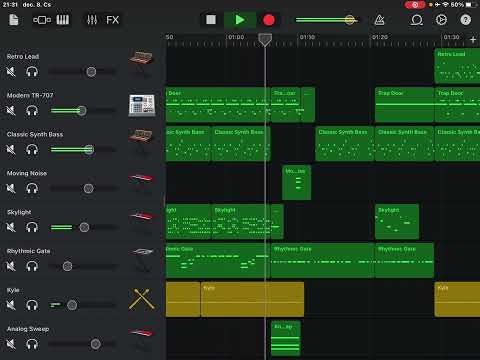Open the My Songs document browser
This screenshot has width=480, height=360.
[14, 20]
